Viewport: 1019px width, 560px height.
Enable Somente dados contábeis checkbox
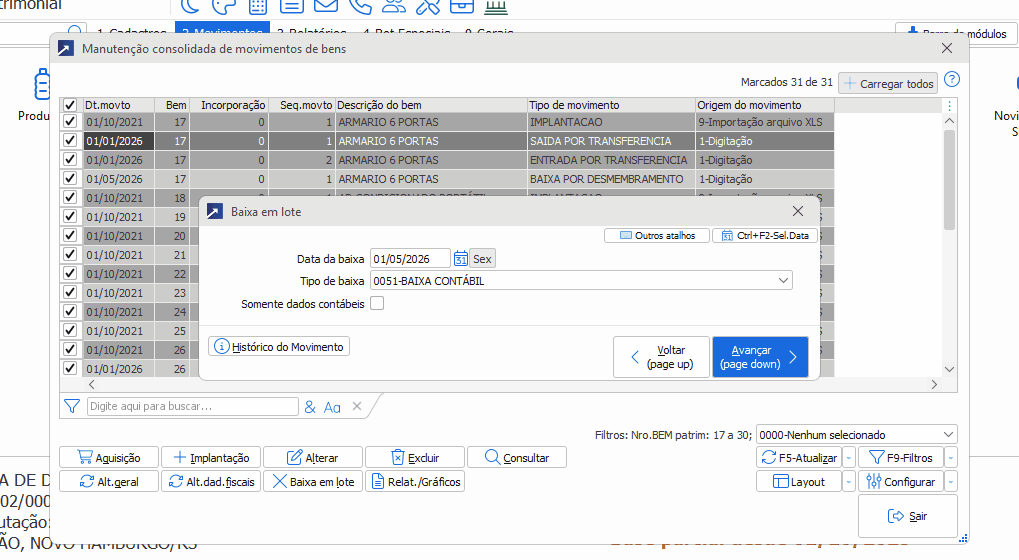[x=377, y=303]
